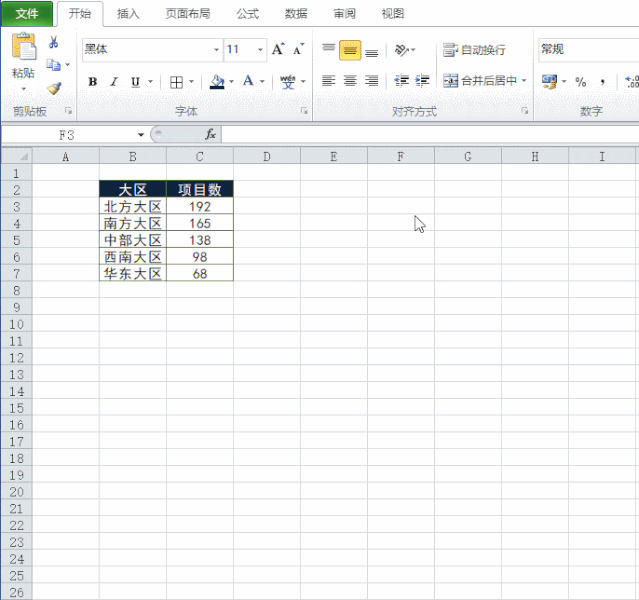
Task: Click into the formula bar
Action: pyautogui.click(x=430, y=135)
